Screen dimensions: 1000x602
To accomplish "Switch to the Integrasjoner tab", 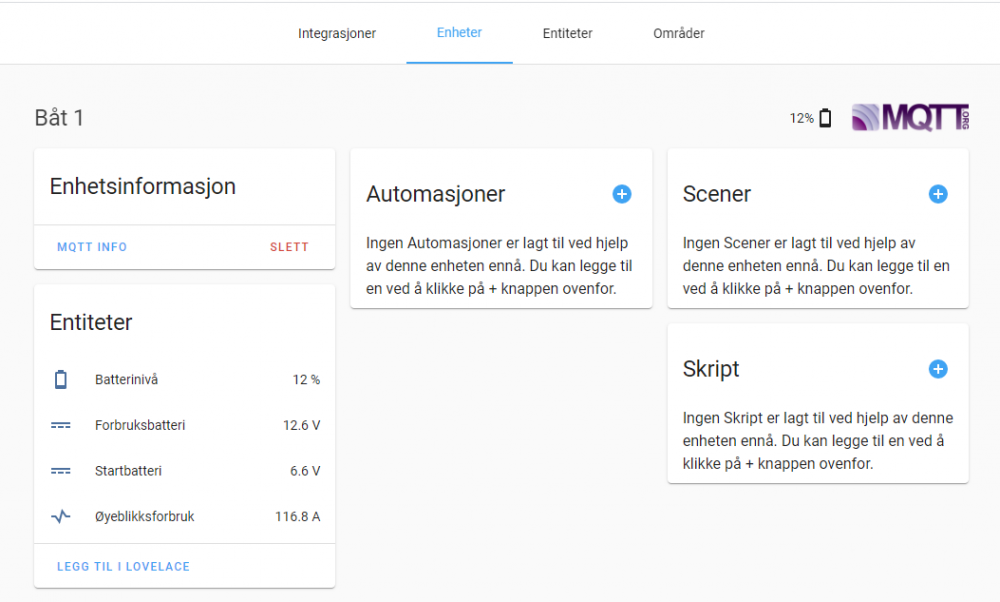I will [x=337, y=33].
